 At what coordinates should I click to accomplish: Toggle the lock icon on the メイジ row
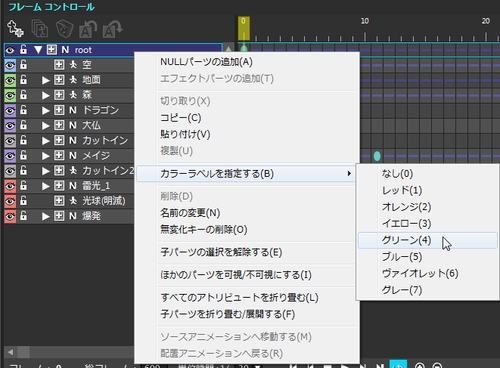click(23, 155)
